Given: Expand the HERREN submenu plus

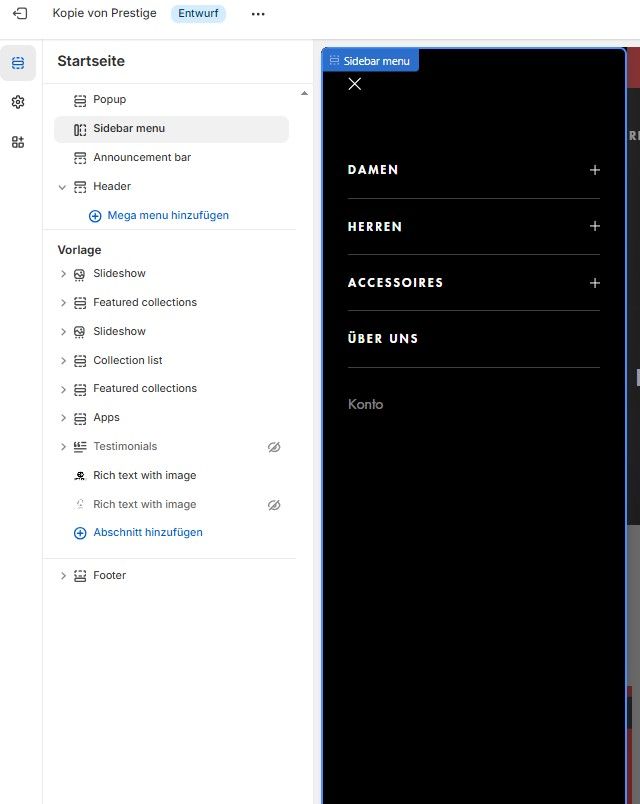Looking at the screenshot, I should click(595, 226).
